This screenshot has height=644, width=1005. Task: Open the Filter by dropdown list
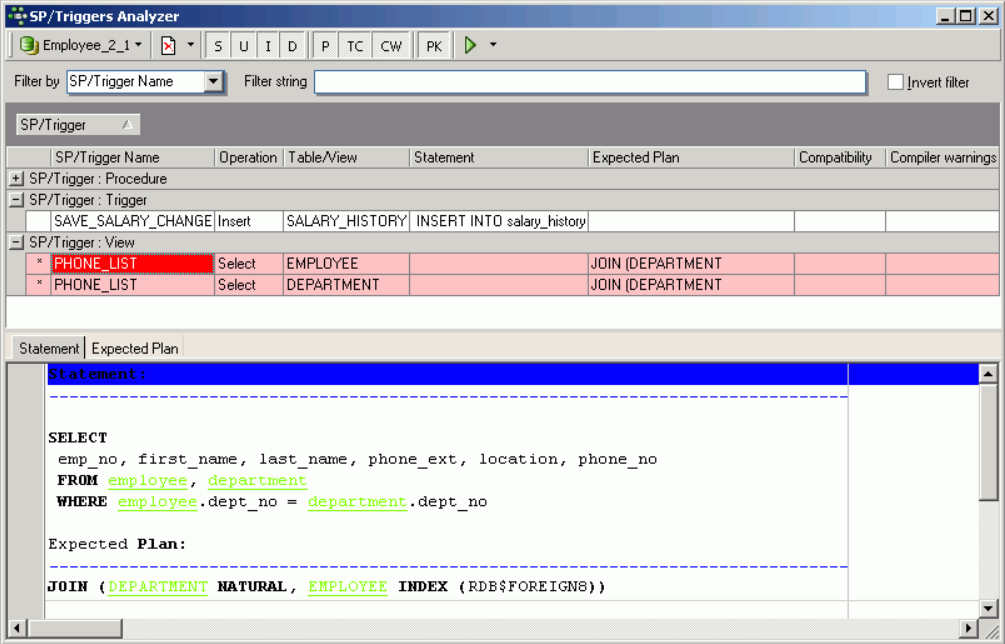click(x=213, y=82)
